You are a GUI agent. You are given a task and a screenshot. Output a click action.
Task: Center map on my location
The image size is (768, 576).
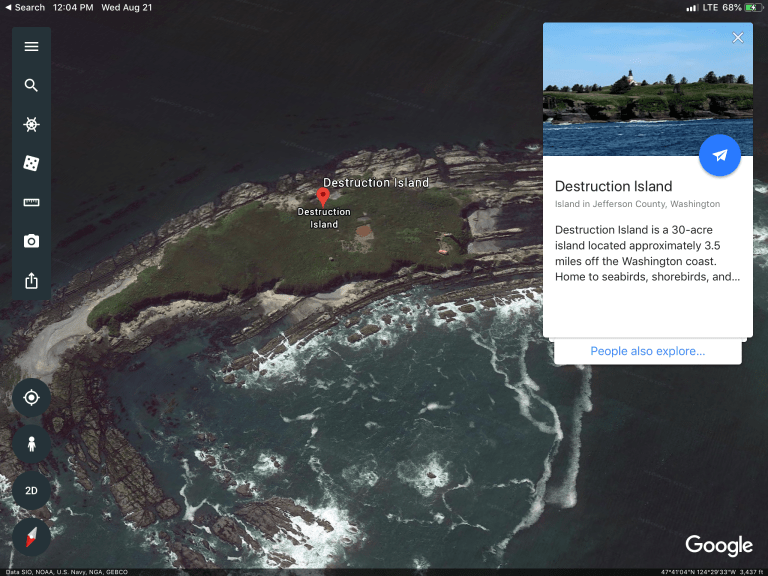point(31,398)
